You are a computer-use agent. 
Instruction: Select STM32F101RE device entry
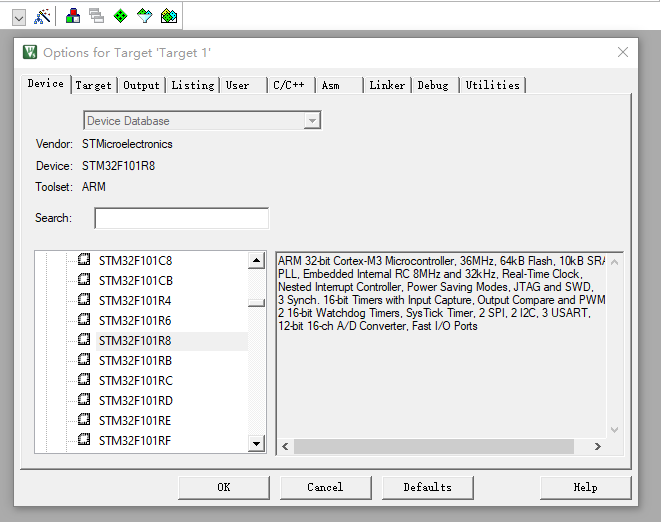coord(135,421)
